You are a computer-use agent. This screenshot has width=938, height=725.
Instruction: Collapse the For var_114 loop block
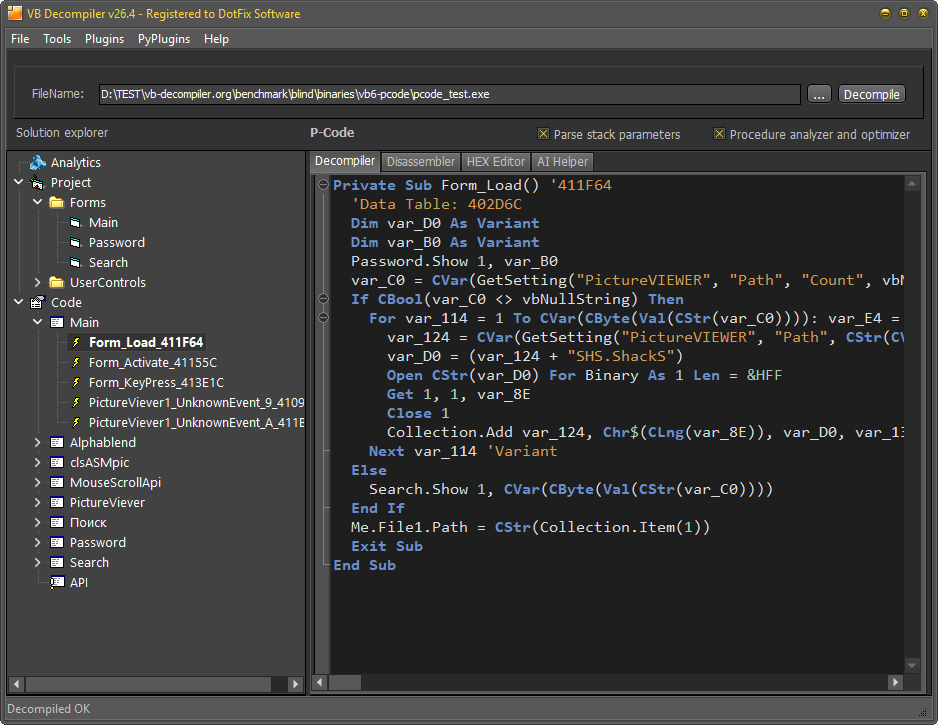[x=323, y=318]
